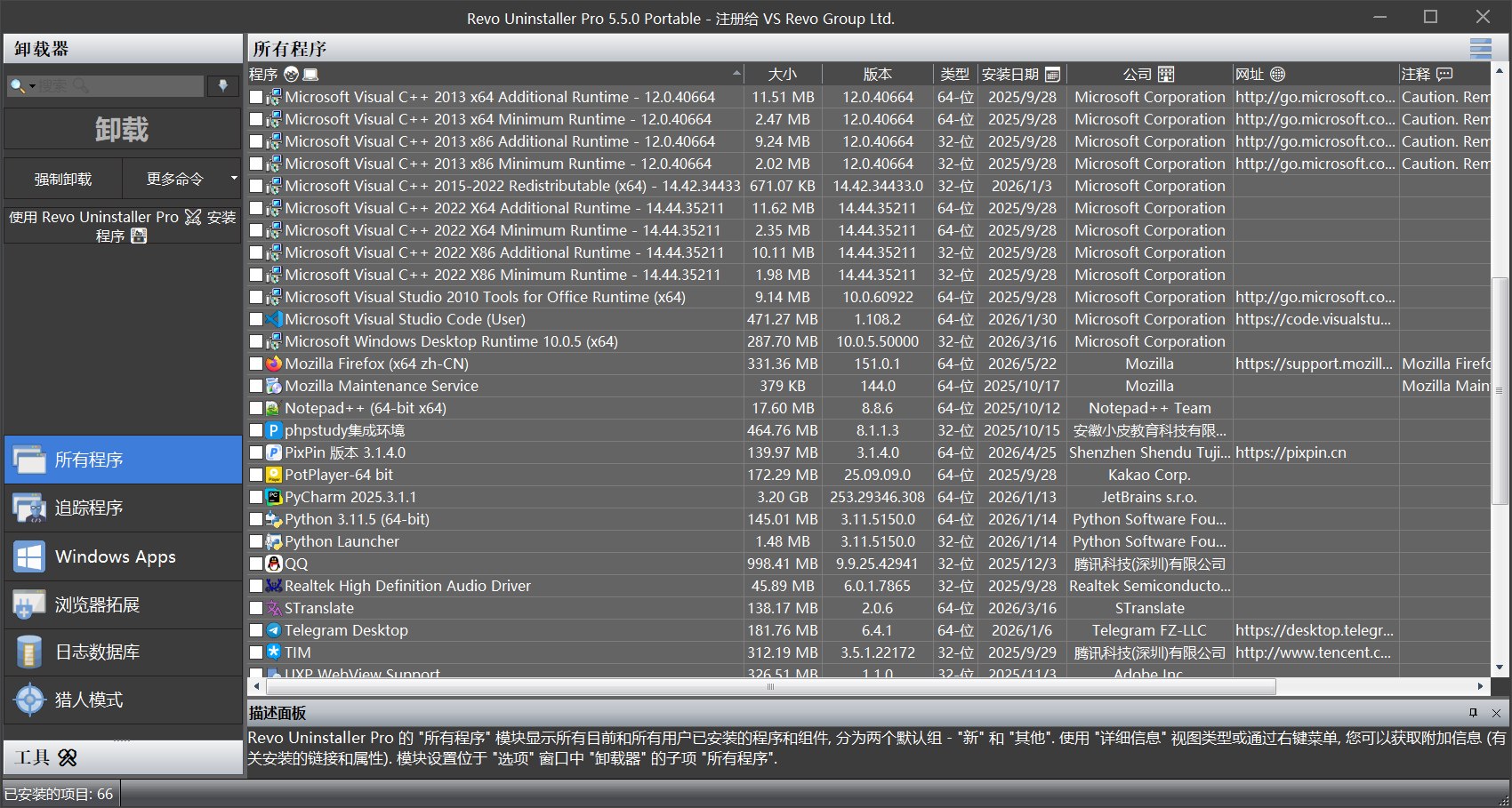Click the TIM program icon
The width and height of the screenshot is (1512, 808).
pos(274,652)
